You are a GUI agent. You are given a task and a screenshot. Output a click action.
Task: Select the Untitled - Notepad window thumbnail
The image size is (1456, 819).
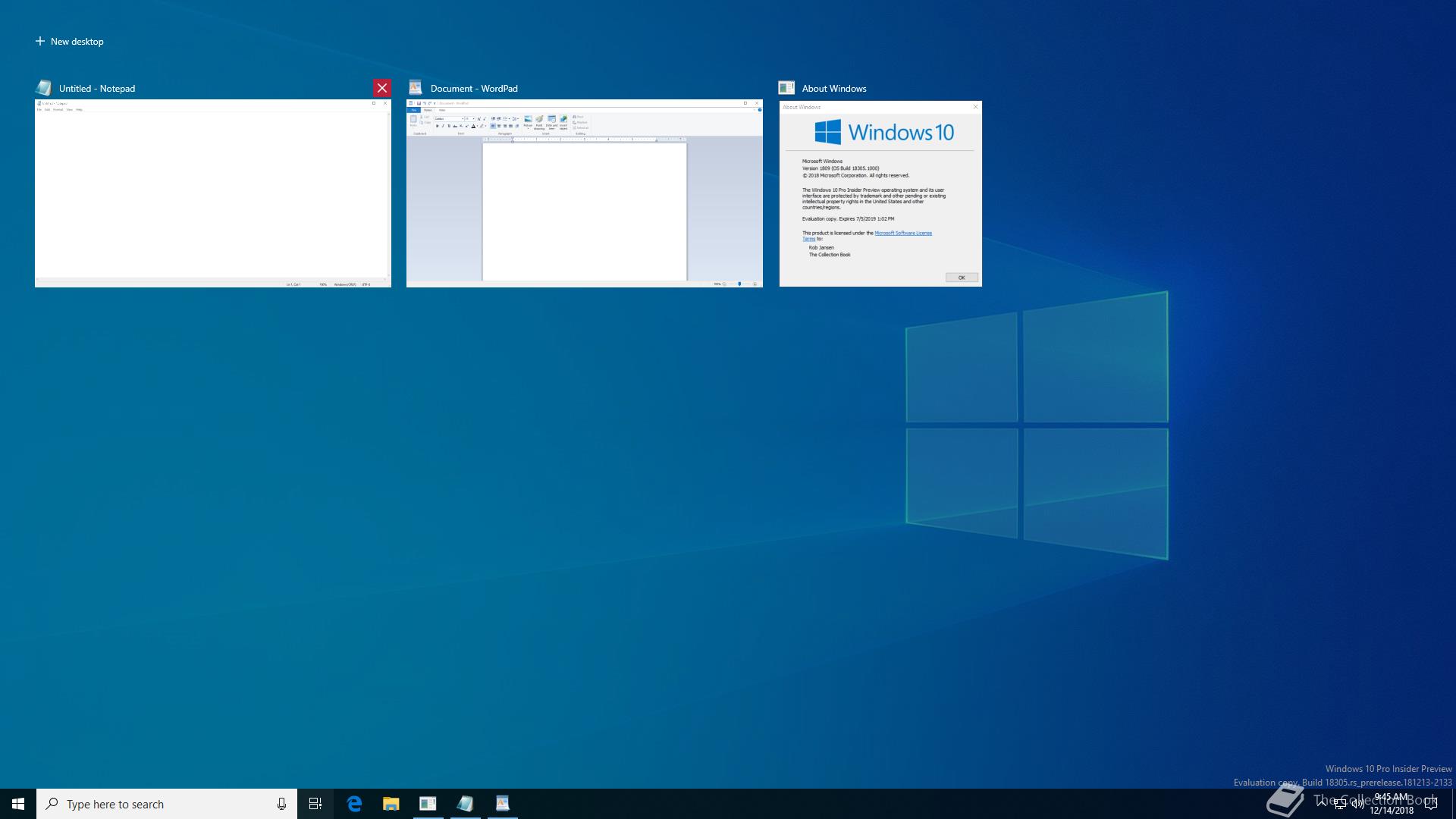click(x=213, y=193)
